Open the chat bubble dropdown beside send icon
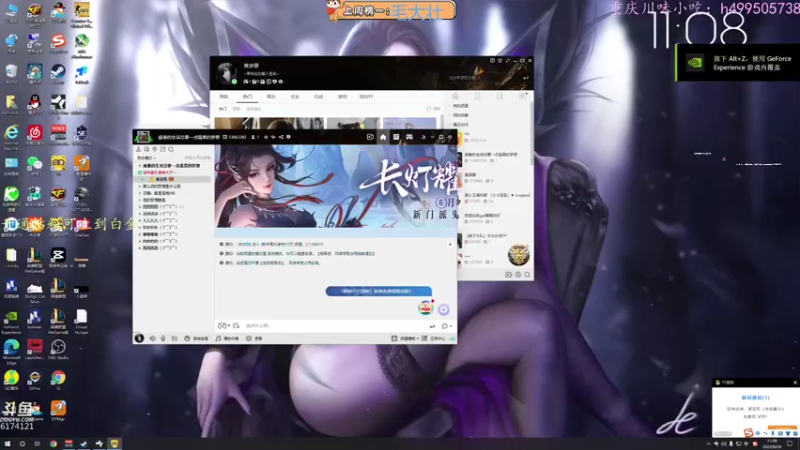The image size is (800, 450). [446, 326]
